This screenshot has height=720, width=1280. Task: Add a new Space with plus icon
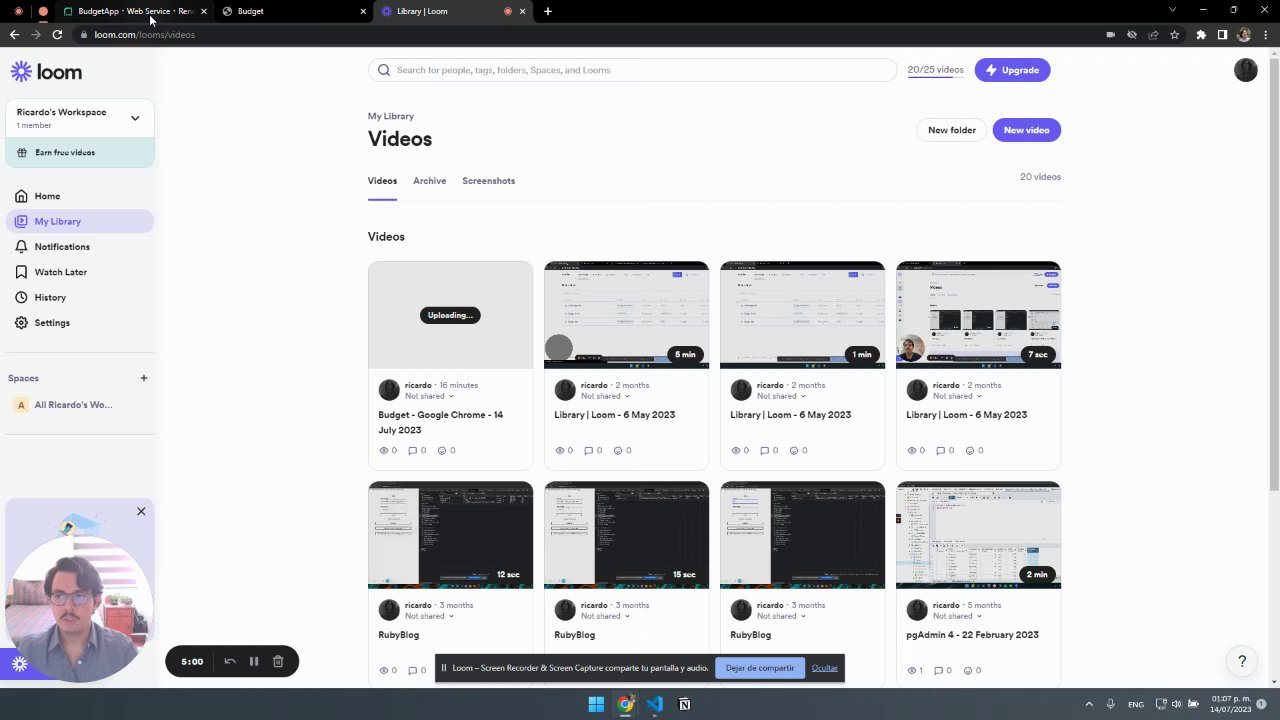click(x=144, y=378)
